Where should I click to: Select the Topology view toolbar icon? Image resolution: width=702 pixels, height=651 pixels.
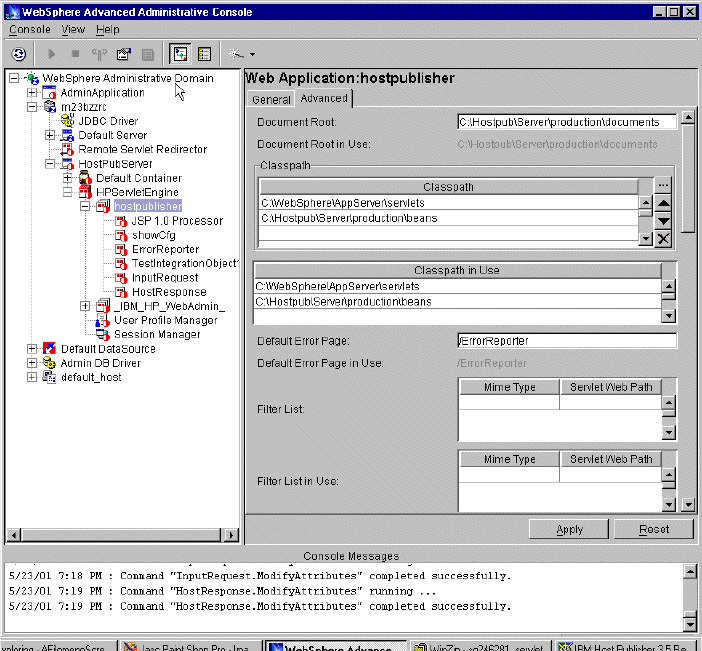(180, 54)
